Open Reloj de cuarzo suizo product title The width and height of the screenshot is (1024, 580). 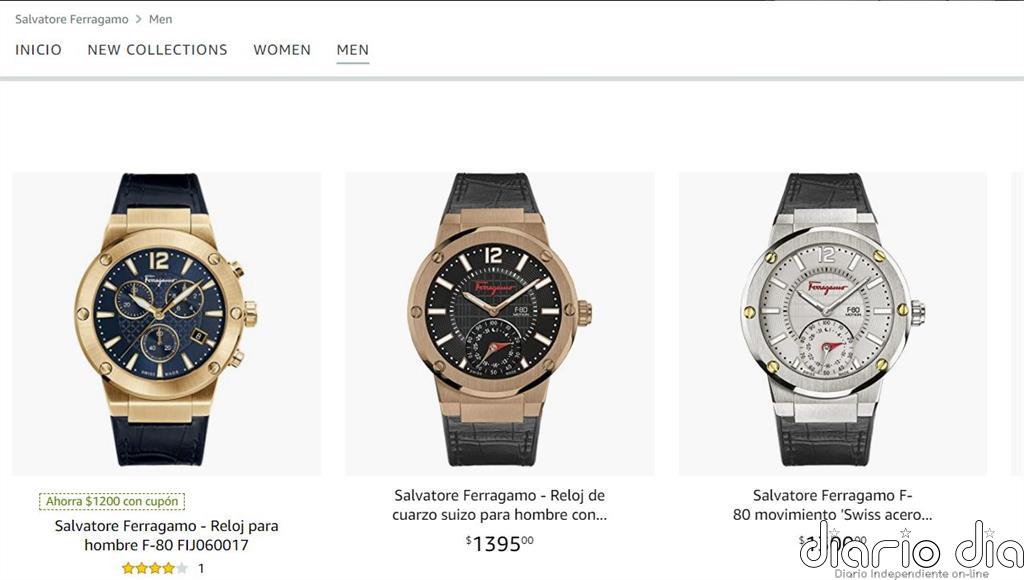[x=500, y=505]
